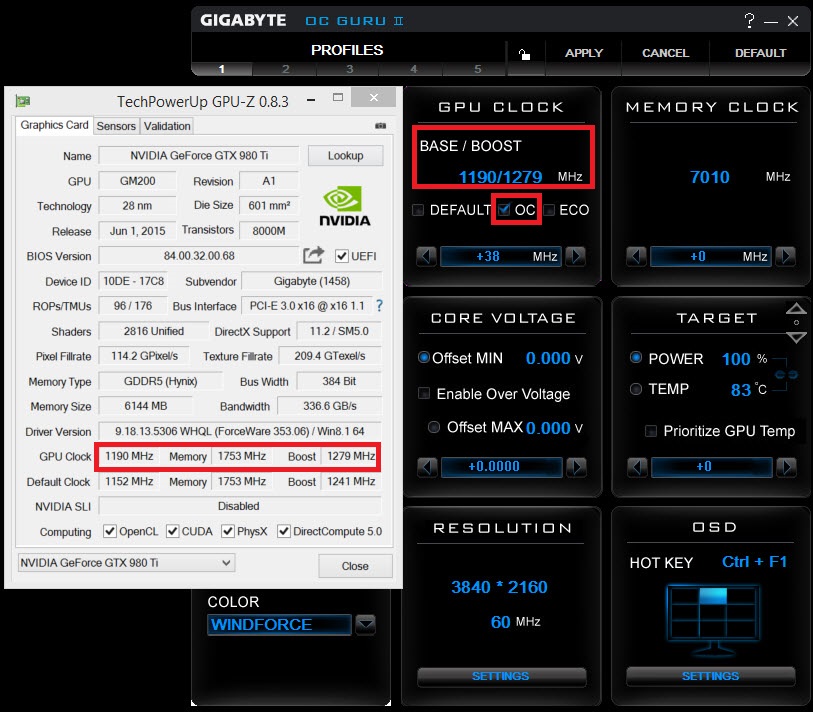
Task: Decrease memory clock offset with left arrow
Action: point(636,256)
